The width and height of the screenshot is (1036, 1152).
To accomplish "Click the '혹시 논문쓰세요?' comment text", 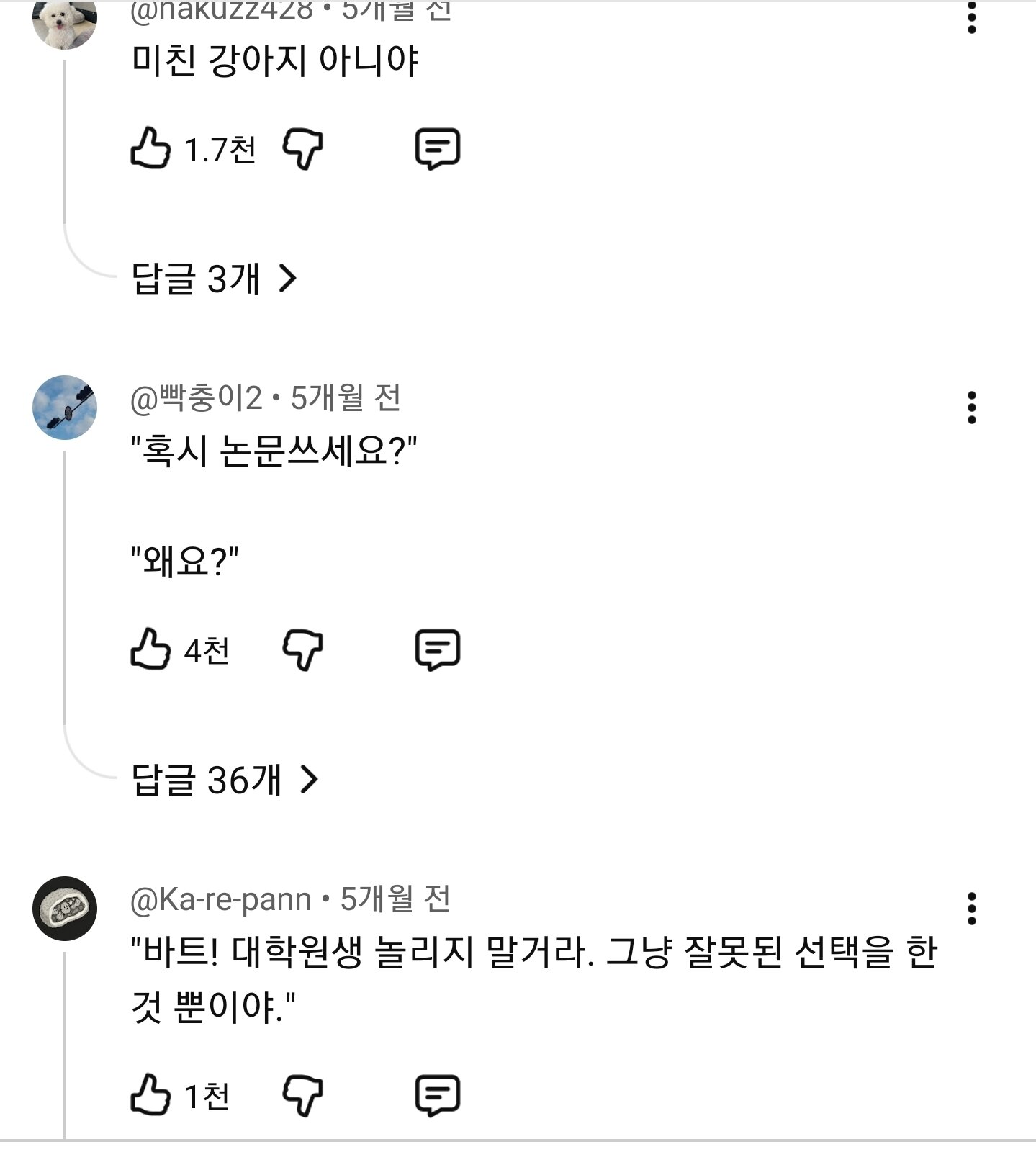I will [x=274, y=452].
